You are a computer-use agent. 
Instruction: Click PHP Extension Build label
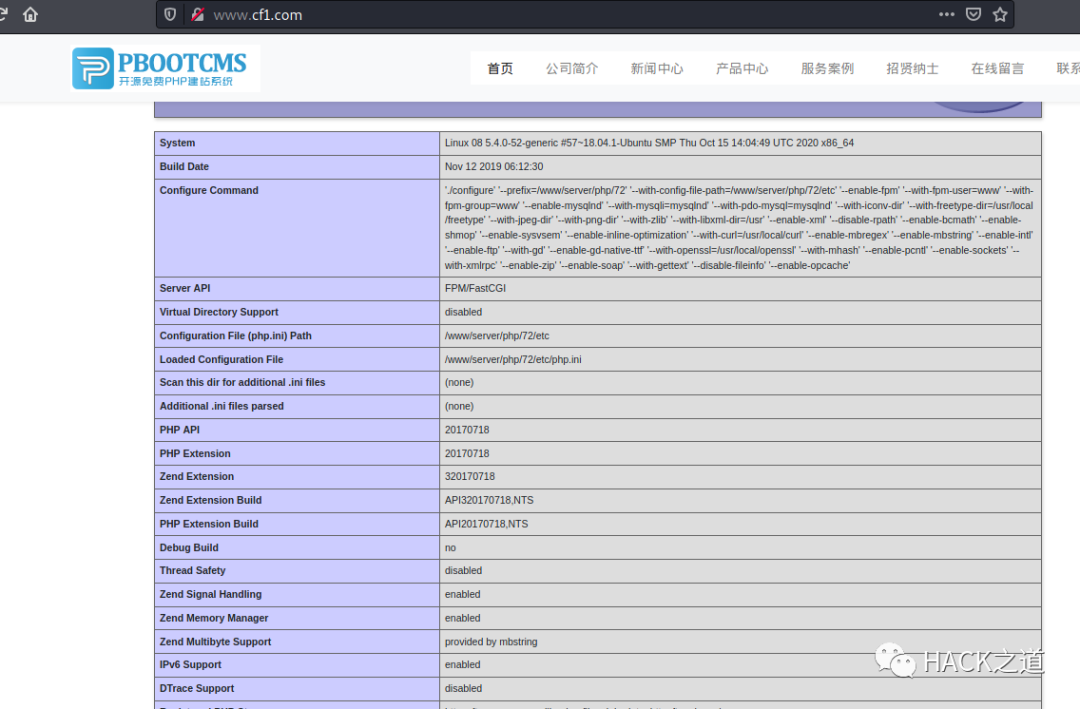pyautogui.click(x=209, y=524)
